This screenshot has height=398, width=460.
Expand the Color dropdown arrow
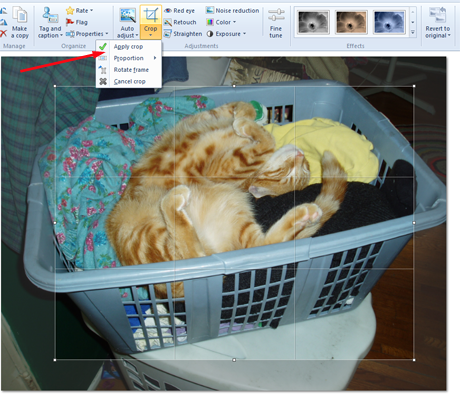pyautogui.click(x=235, y=22)
